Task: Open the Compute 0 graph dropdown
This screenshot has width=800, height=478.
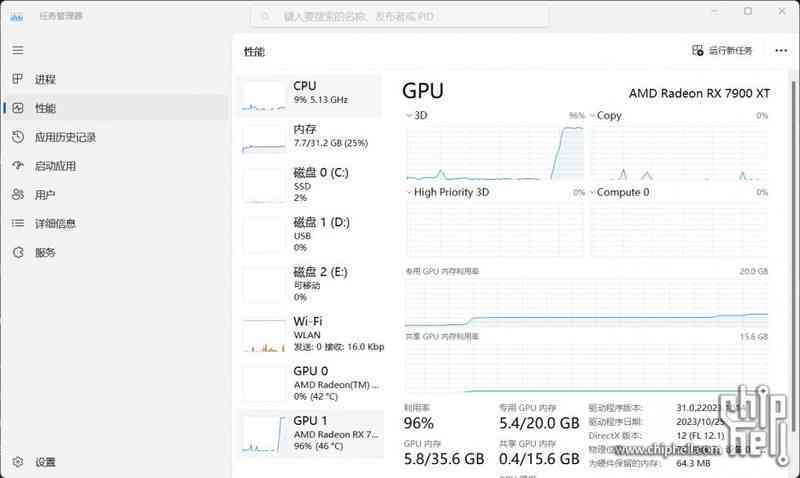Action: 592,192
